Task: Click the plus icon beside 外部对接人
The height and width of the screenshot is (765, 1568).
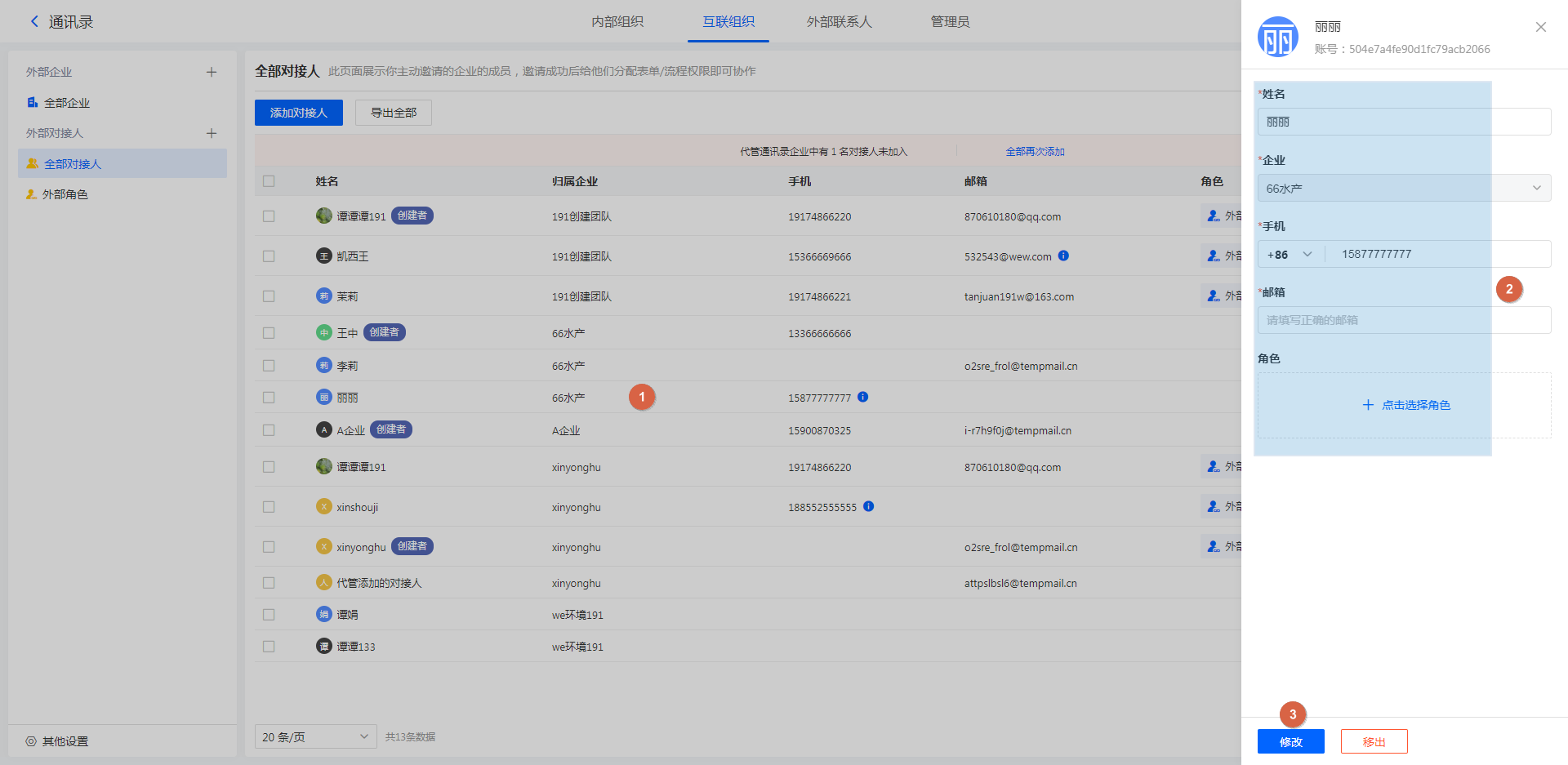Action: pos(212,133)
